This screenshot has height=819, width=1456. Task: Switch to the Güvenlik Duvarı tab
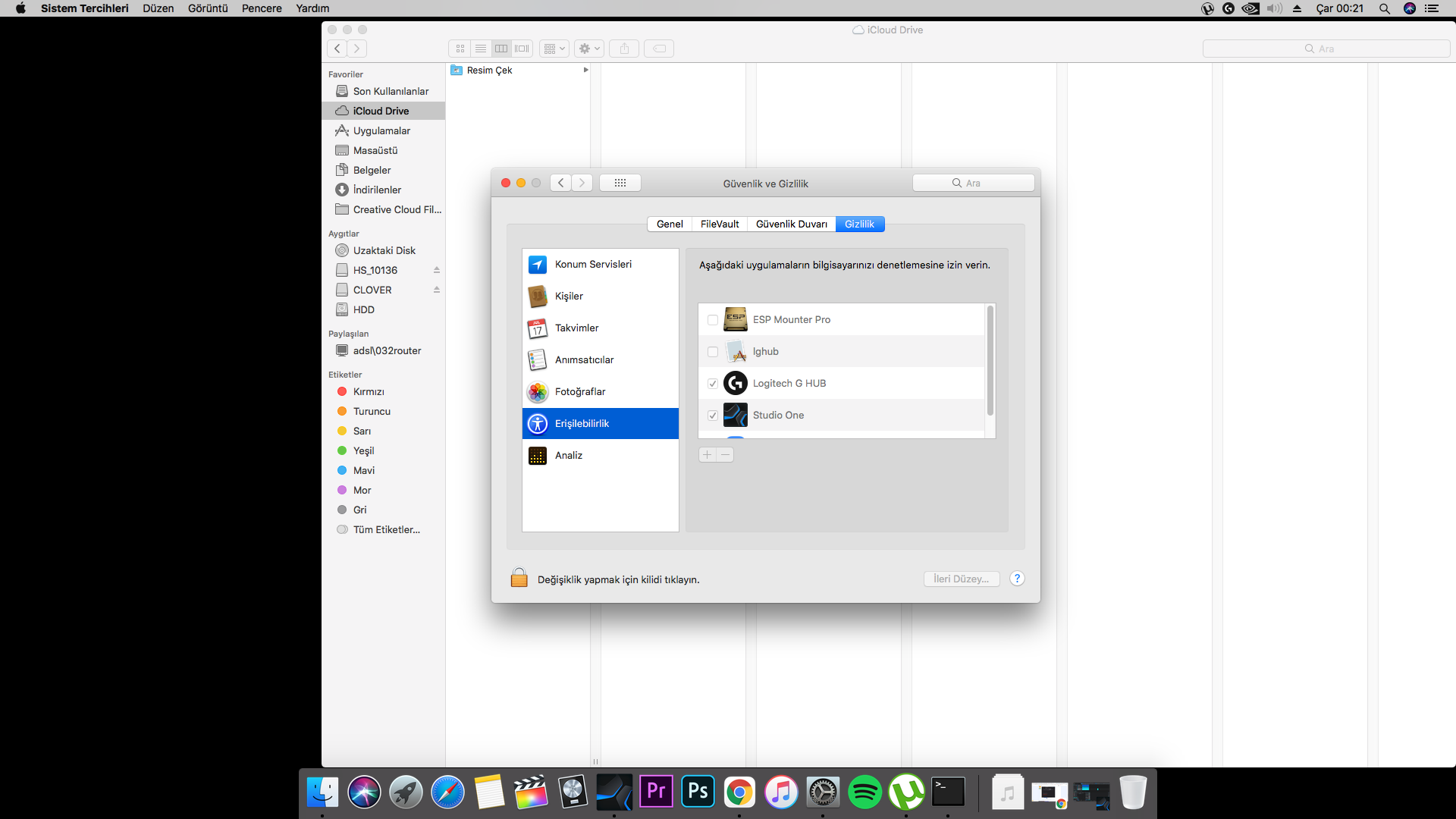click(x=791, y=224)
